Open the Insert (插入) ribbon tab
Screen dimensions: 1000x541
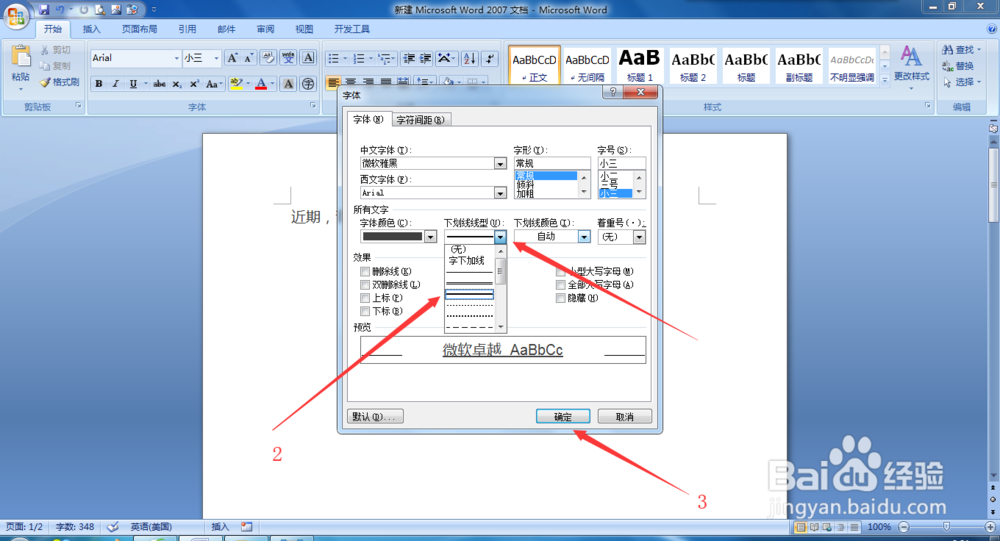click(91, 29)
